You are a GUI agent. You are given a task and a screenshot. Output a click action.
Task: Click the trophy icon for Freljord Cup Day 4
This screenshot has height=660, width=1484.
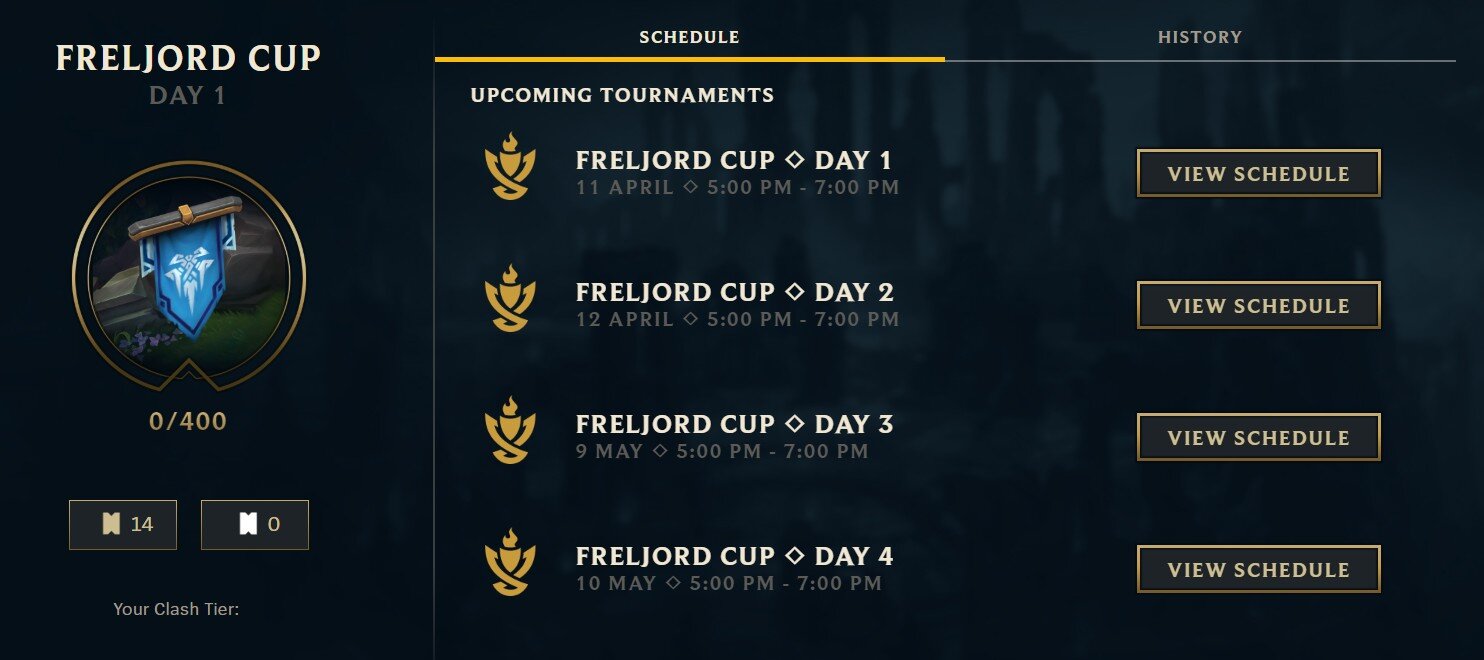tap(510, 563)
